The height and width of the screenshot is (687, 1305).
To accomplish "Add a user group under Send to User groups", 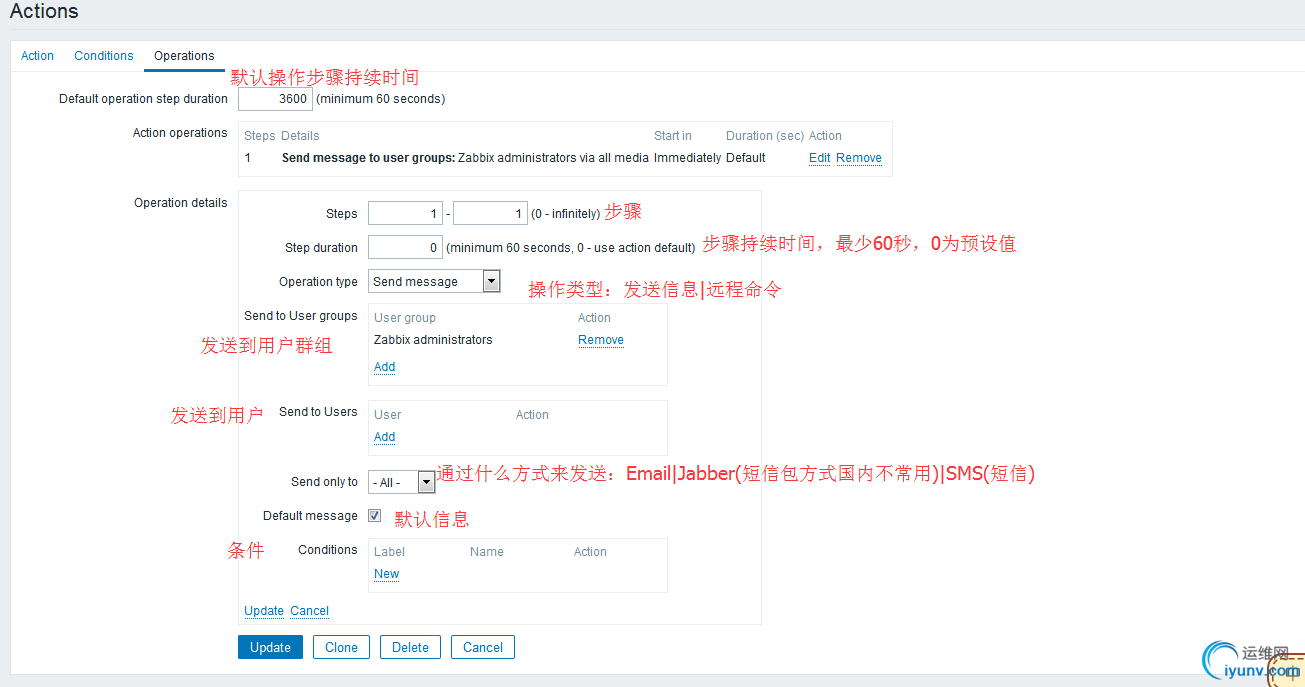I will coord(384,367).
